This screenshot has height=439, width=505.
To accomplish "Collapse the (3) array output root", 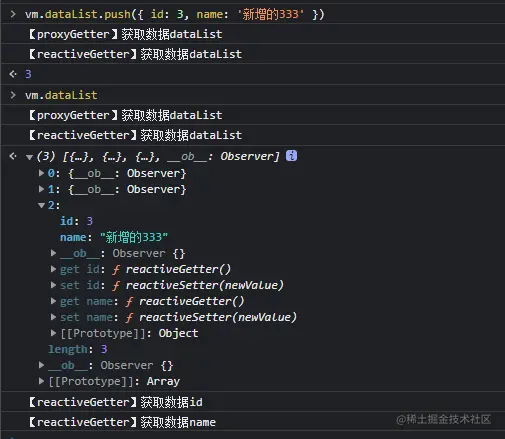I will [x=29, y=157].
